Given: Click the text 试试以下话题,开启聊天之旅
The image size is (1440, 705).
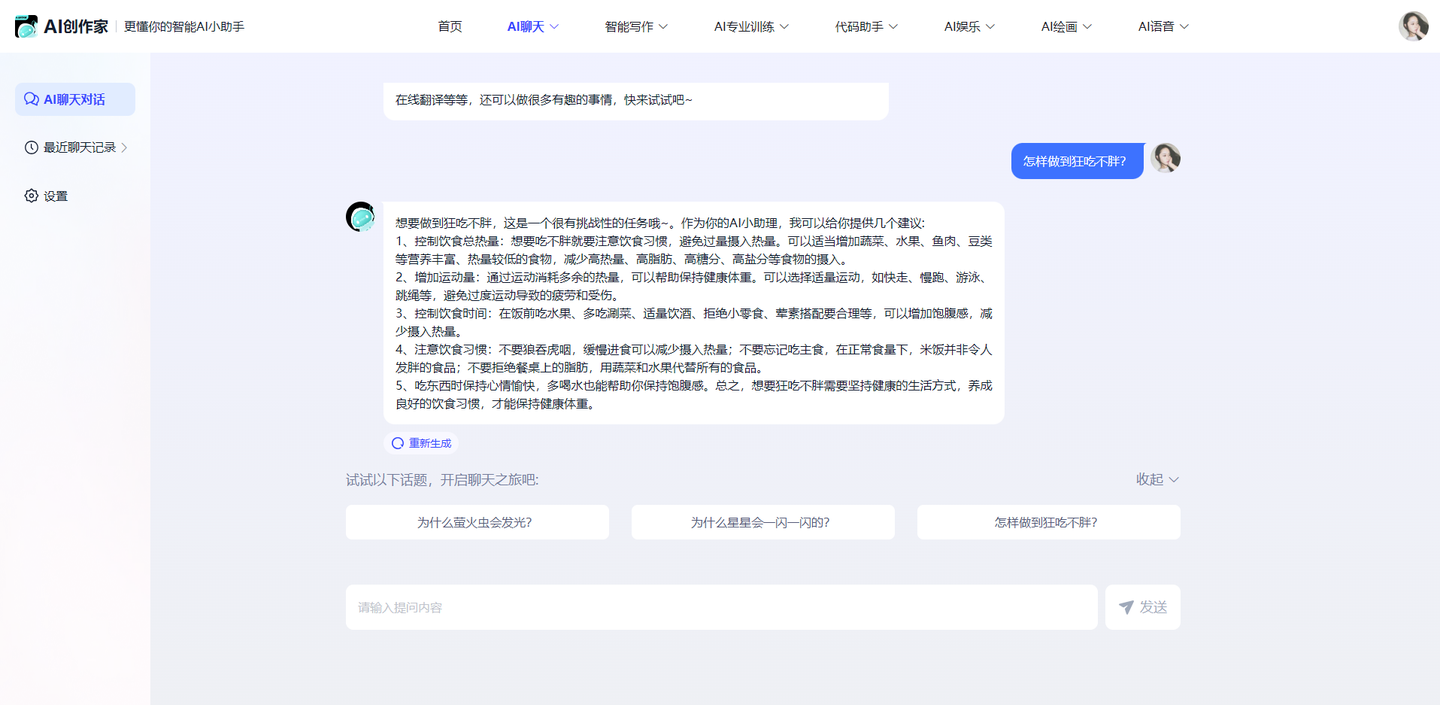Looking at the screenshot, I should pos(442,480).
